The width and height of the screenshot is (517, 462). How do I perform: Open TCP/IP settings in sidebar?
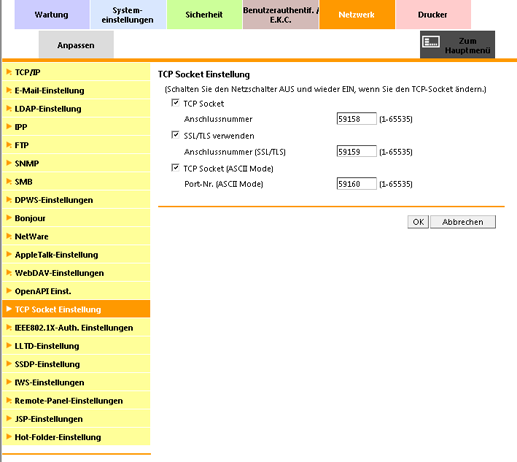[x=76, y=72]
